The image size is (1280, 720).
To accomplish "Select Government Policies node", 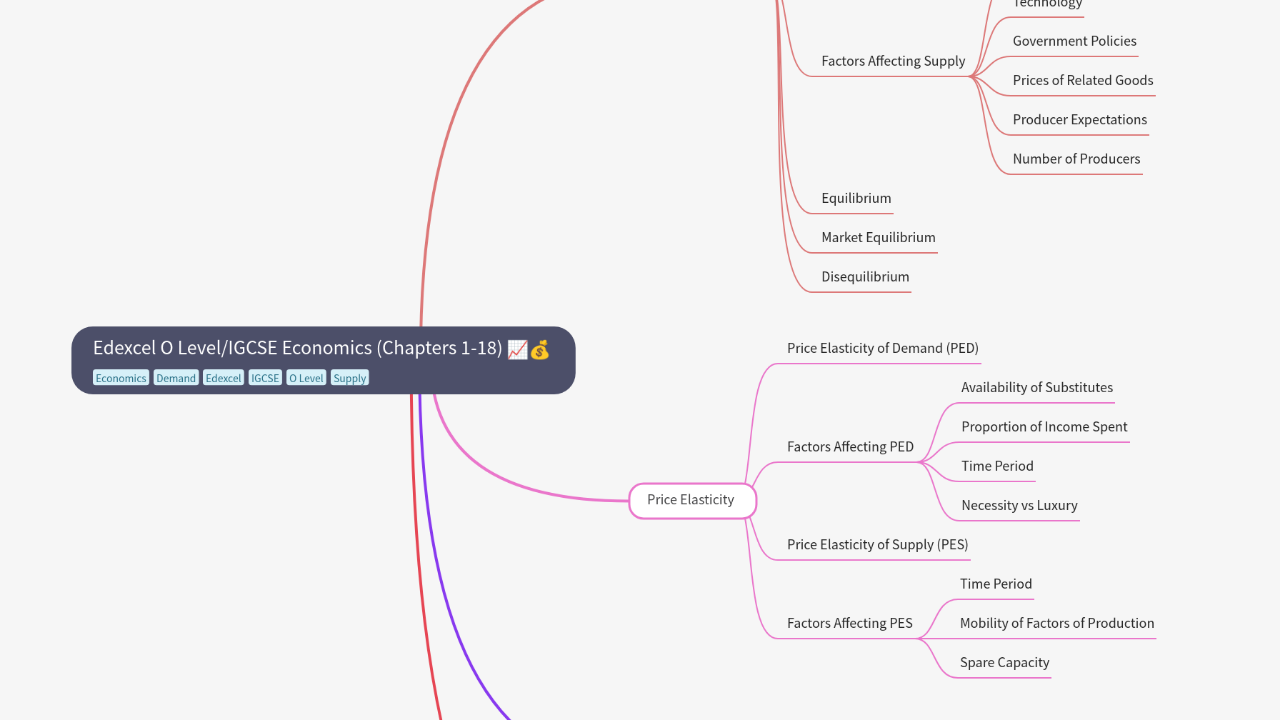I will (1074, 41).
